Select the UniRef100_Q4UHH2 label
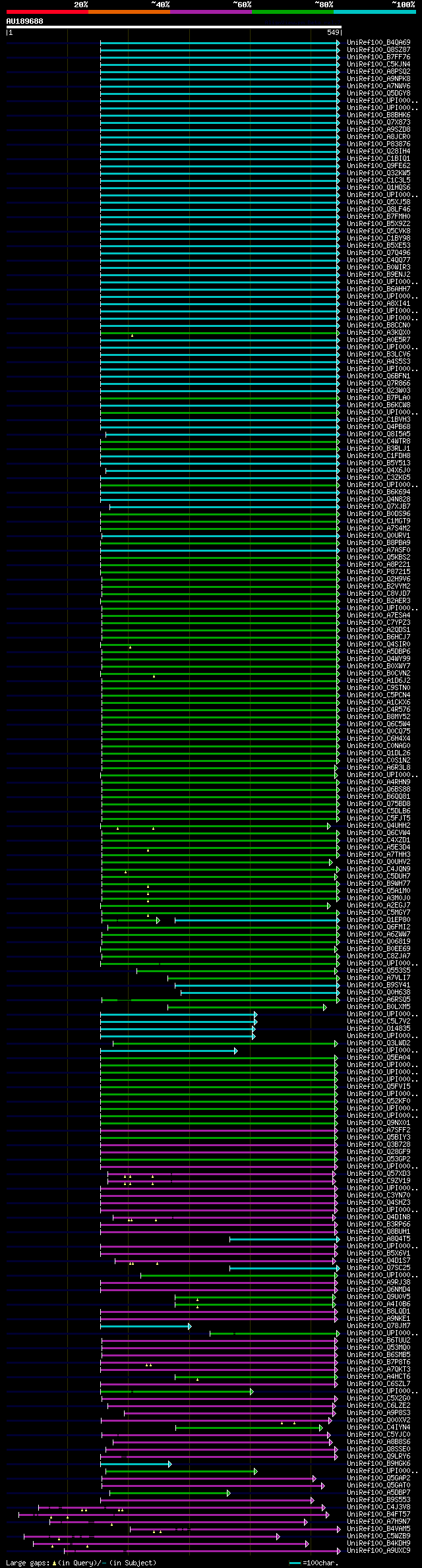The width and height of the screenshot is (422, 1568). click(378, 826)
